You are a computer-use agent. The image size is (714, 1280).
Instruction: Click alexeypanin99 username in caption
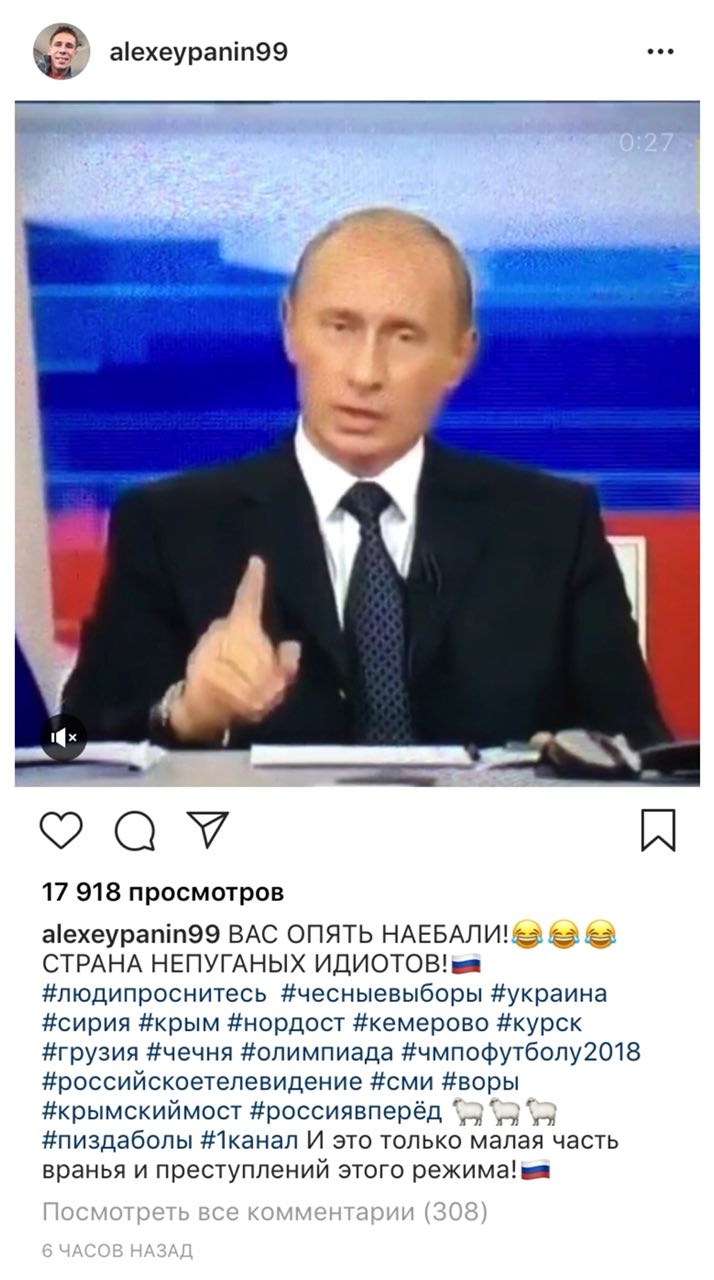132,937
